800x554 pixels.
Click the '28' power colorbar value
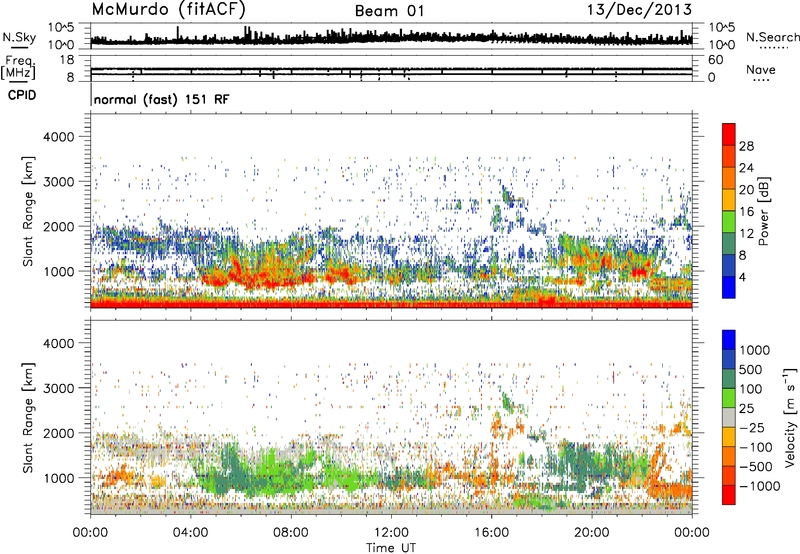pyautogui.click(x=746, y=146)
